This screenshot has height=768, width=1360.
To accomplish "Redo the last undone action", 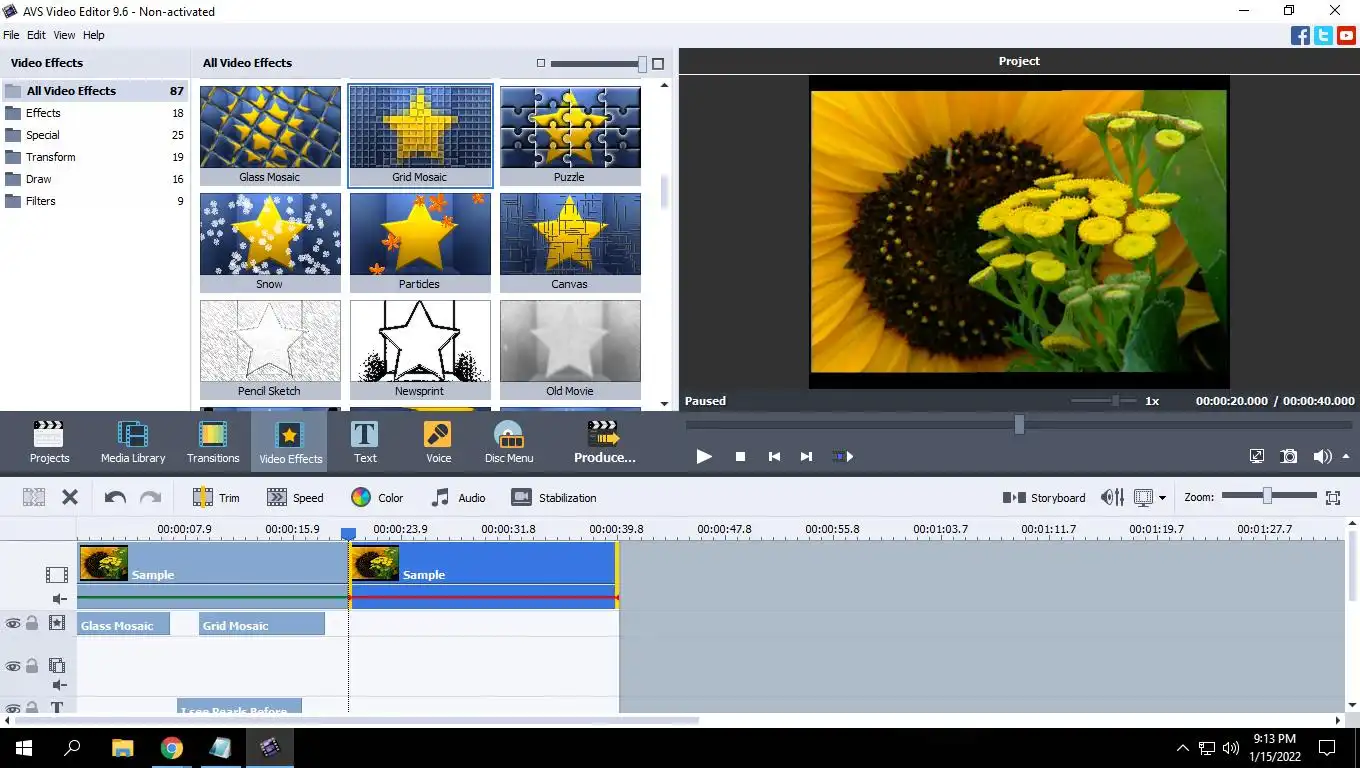I will 150,497.
